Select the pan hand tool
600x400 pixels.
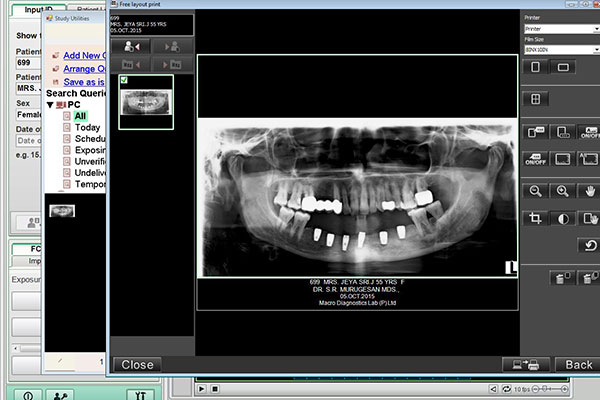589,191
